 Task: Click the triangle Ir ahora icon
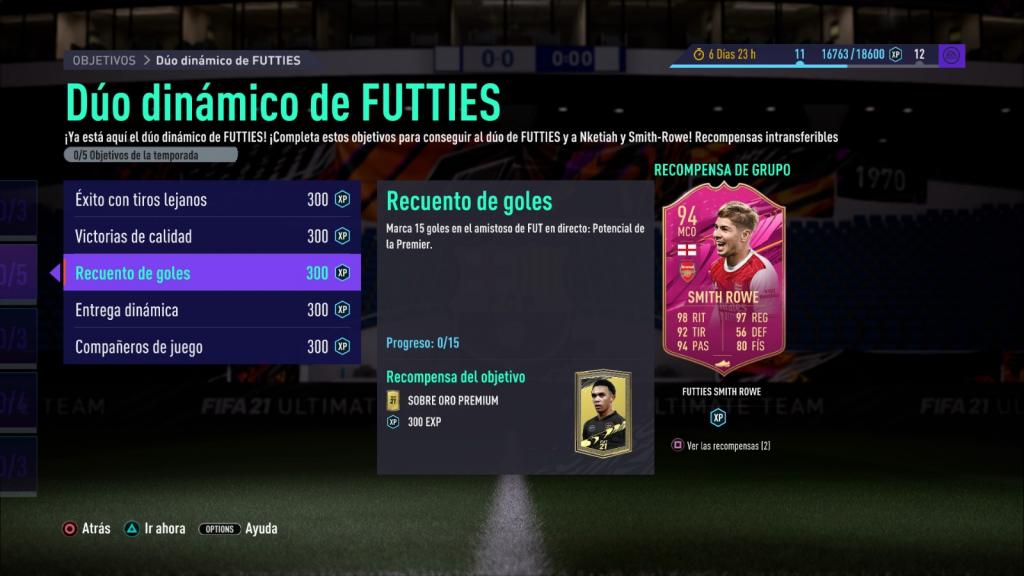tap(132, 528)
